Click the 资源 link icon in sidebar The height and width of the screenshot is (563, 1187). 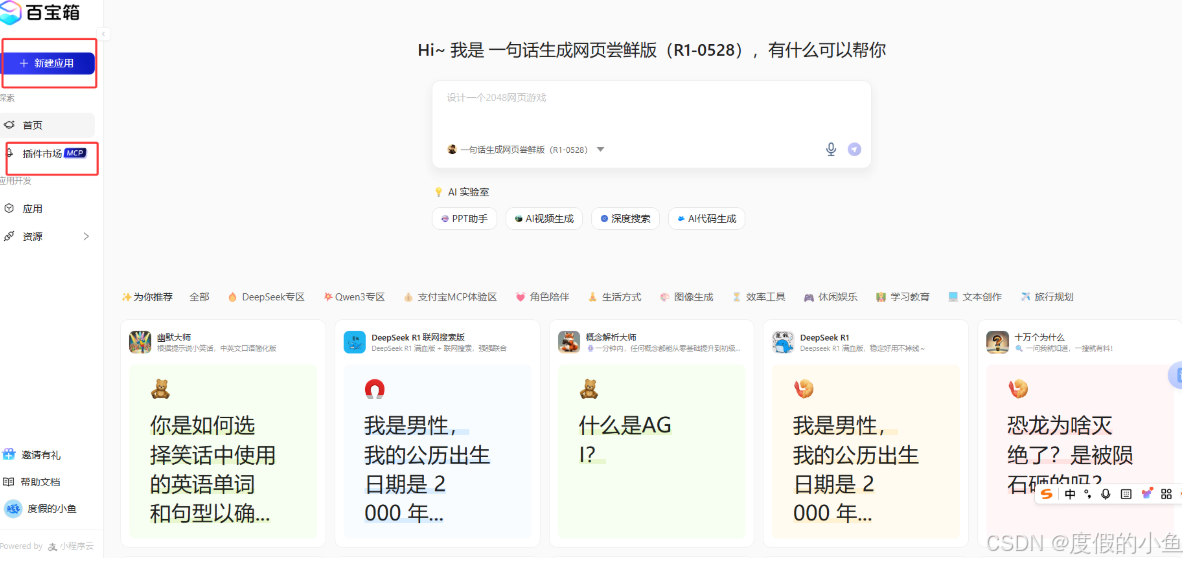(x=9, y=237)
